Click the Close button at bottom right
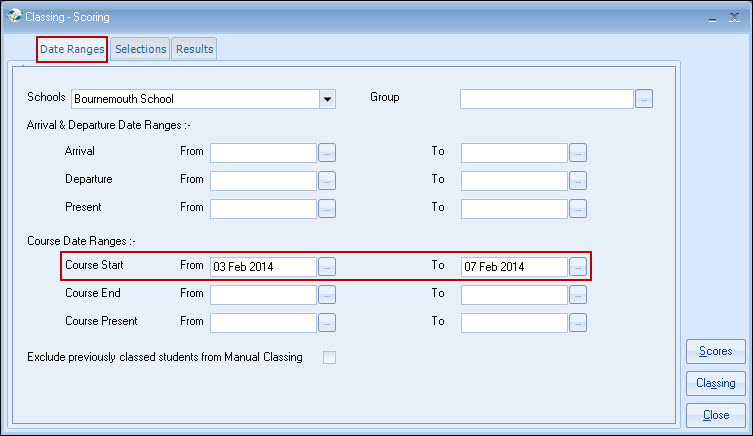Image resolution: width=753 pixels, height=436 pixels. 715,415
